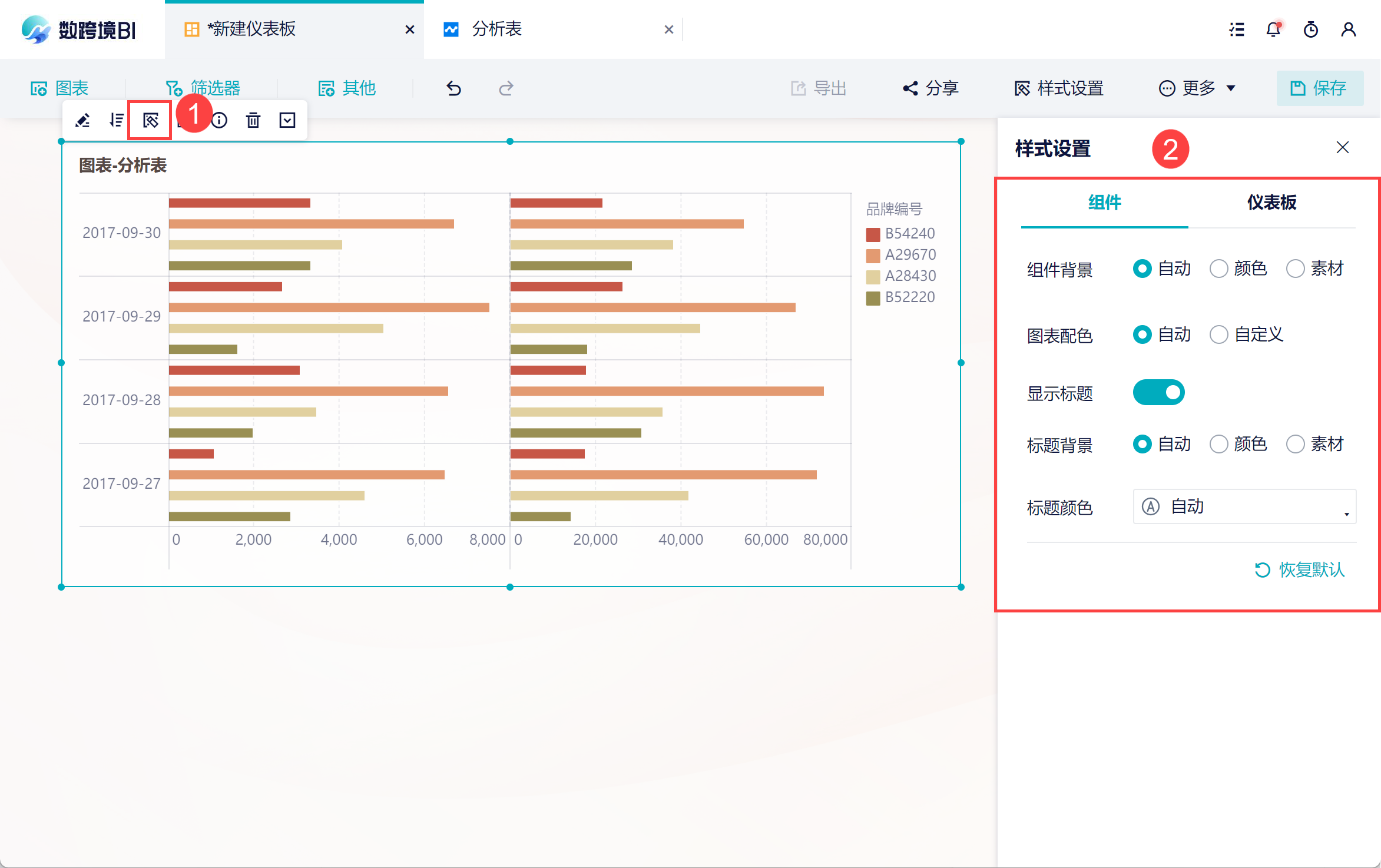1381x868 pixels.
Task: Click the timer clock icon in header
Action: [x=1311, y=29]
